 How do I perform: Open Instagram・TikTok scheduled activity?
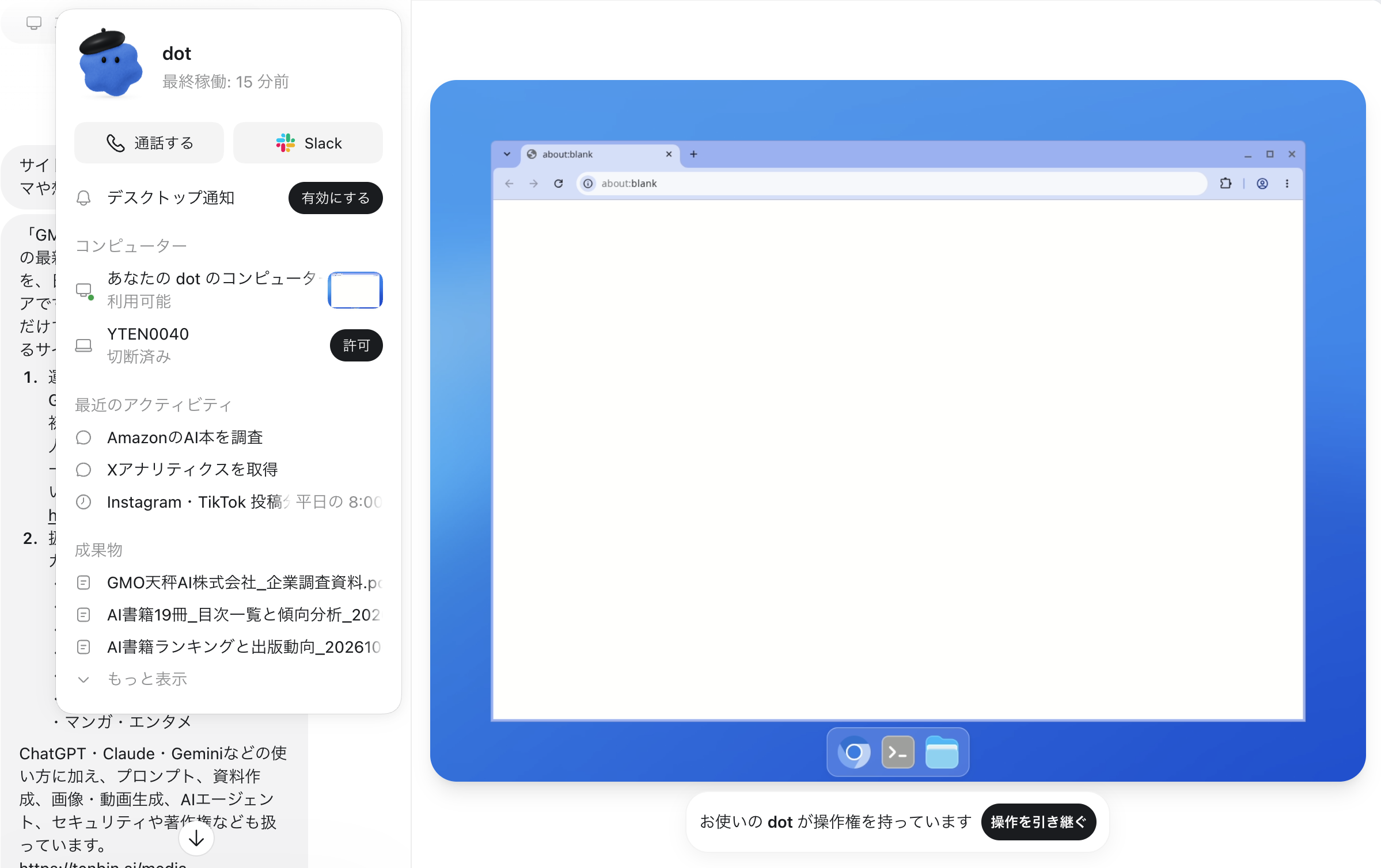[229, 502]
